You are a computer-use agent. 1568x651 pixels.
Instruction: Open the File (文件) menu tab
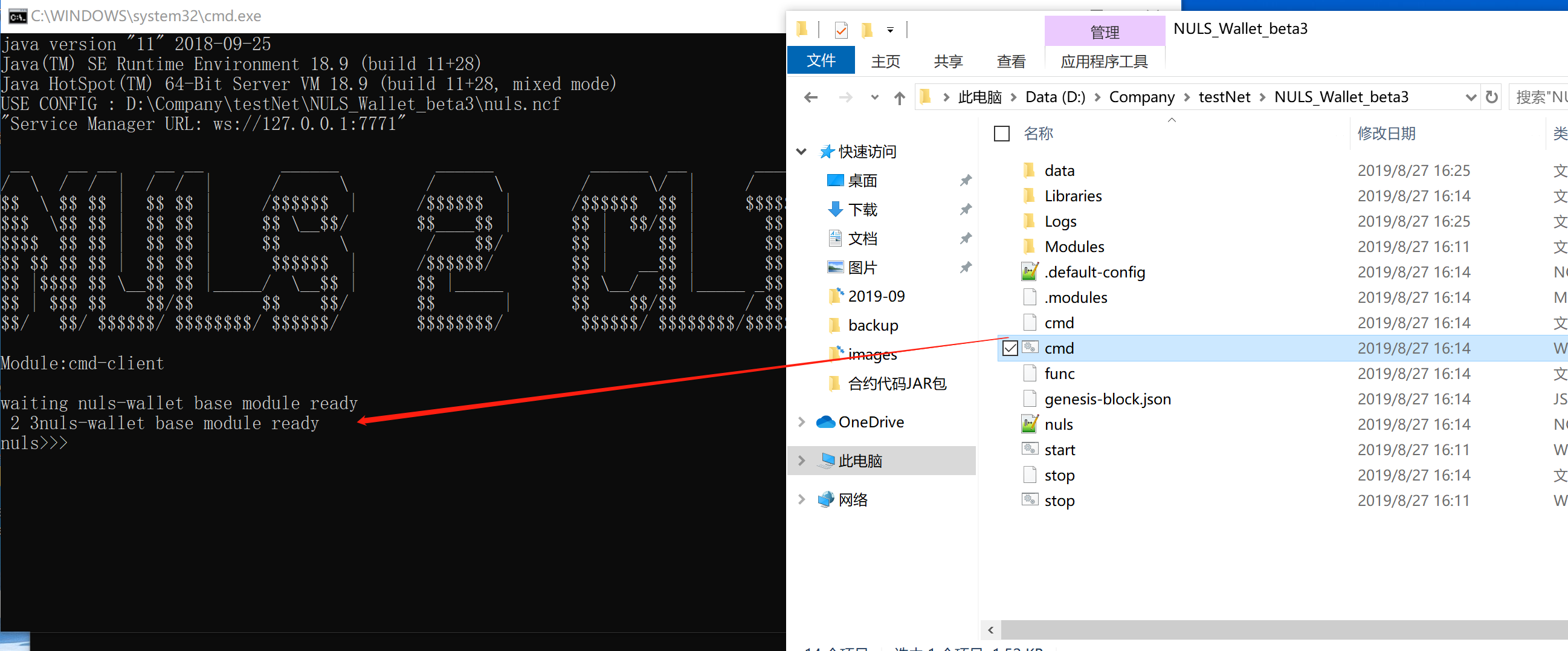(821, 61)
